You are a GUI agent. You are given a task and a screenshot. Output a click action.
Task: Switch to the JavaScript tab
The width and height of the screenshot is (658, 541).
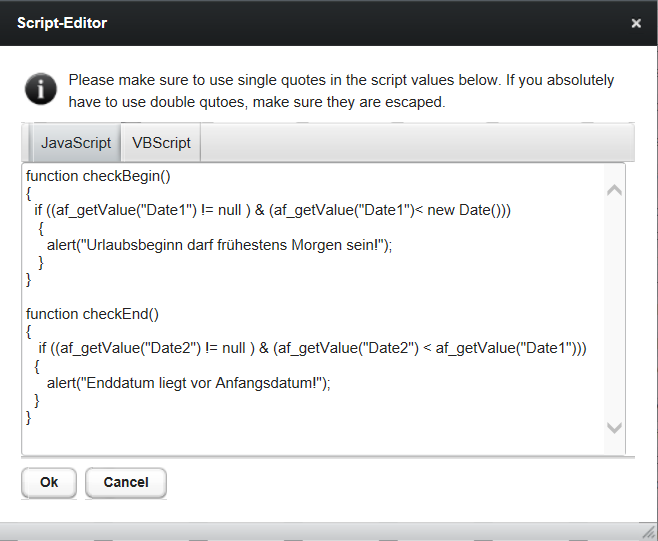pyautogui.click(x=76, y=143)
